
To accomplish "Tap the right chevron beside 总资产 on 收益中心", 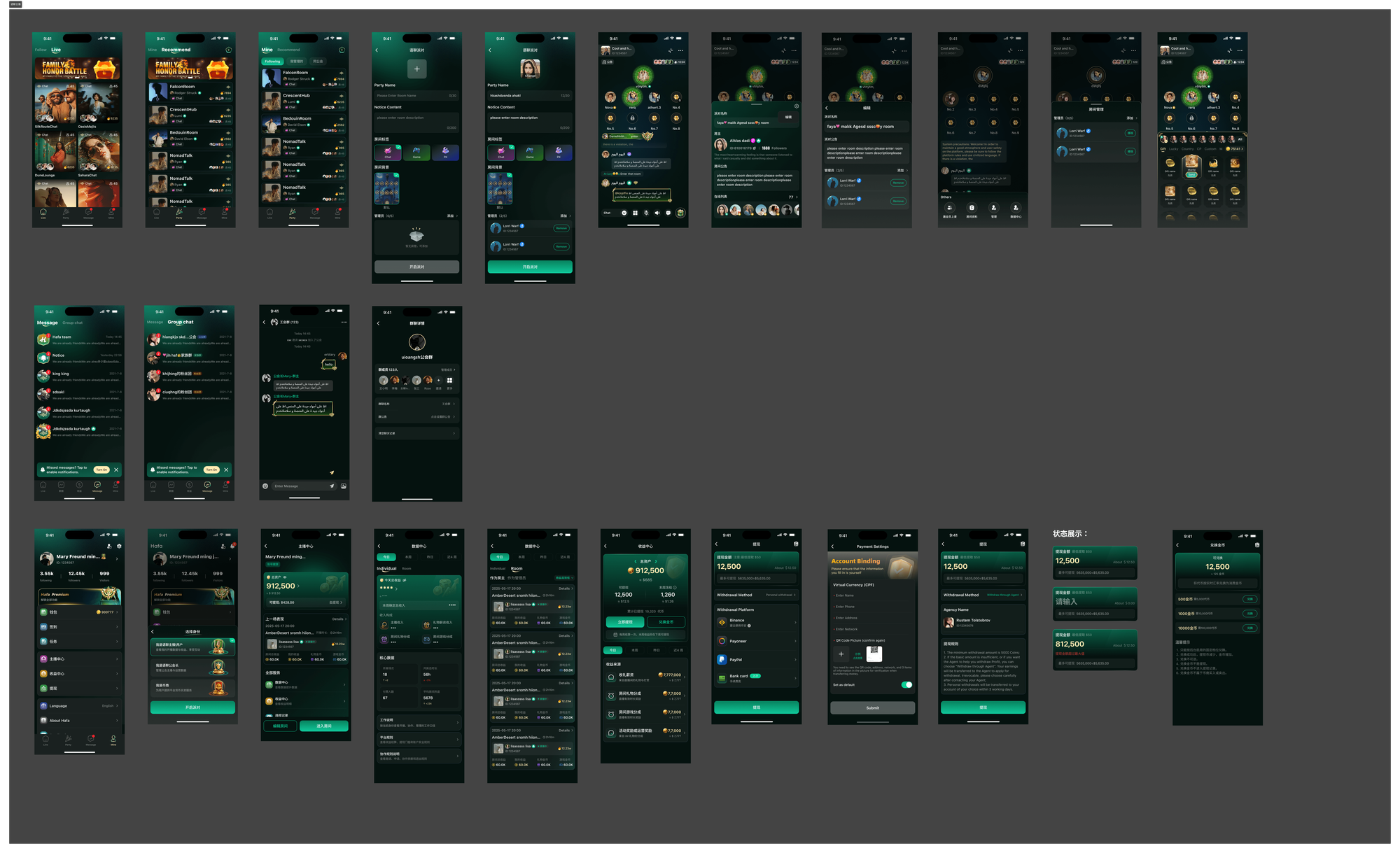I will 657,561.
